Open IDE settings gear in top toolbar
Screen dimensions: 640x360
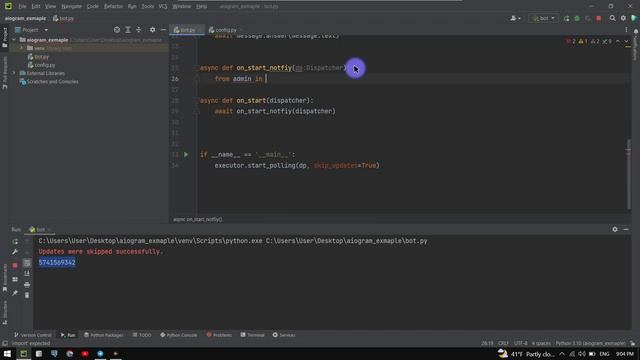(623, 18)
